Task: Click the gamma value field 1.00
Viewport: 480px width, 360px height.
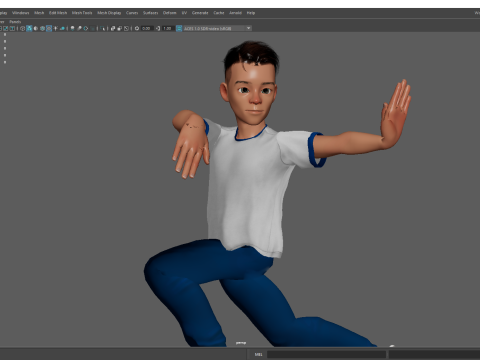Action: tap(167, 29)
